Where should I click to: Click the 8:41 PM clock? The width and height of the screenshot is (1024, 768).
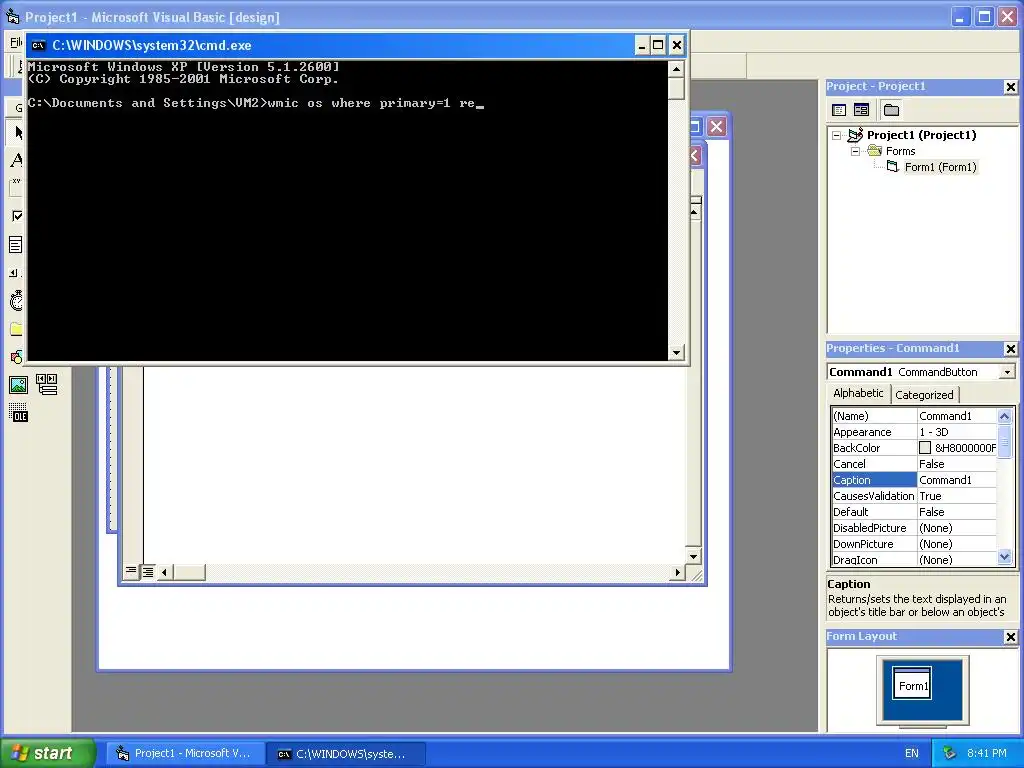987,754
